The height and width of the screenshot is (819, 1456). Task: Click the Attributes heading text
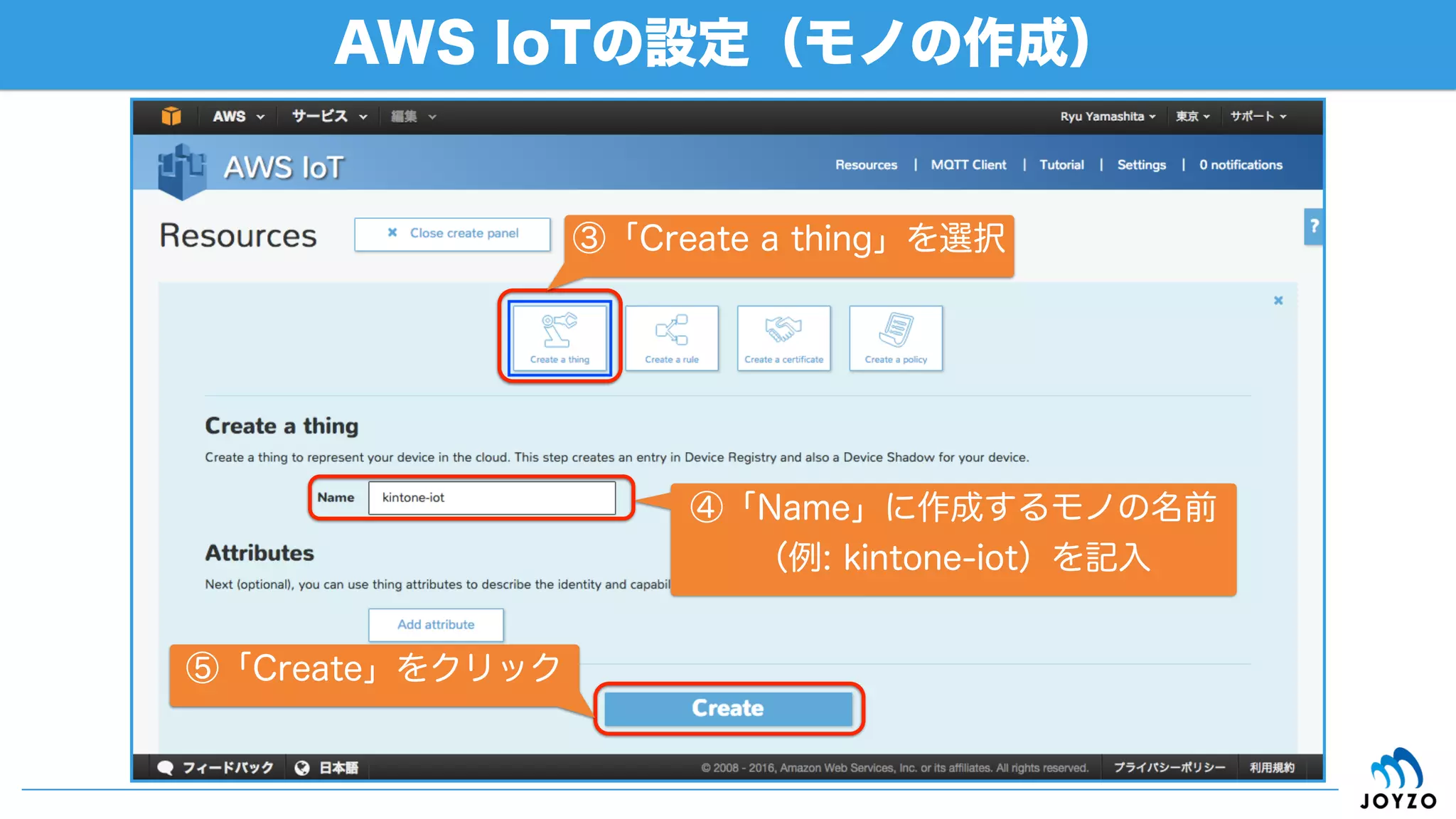click(259, 553)
